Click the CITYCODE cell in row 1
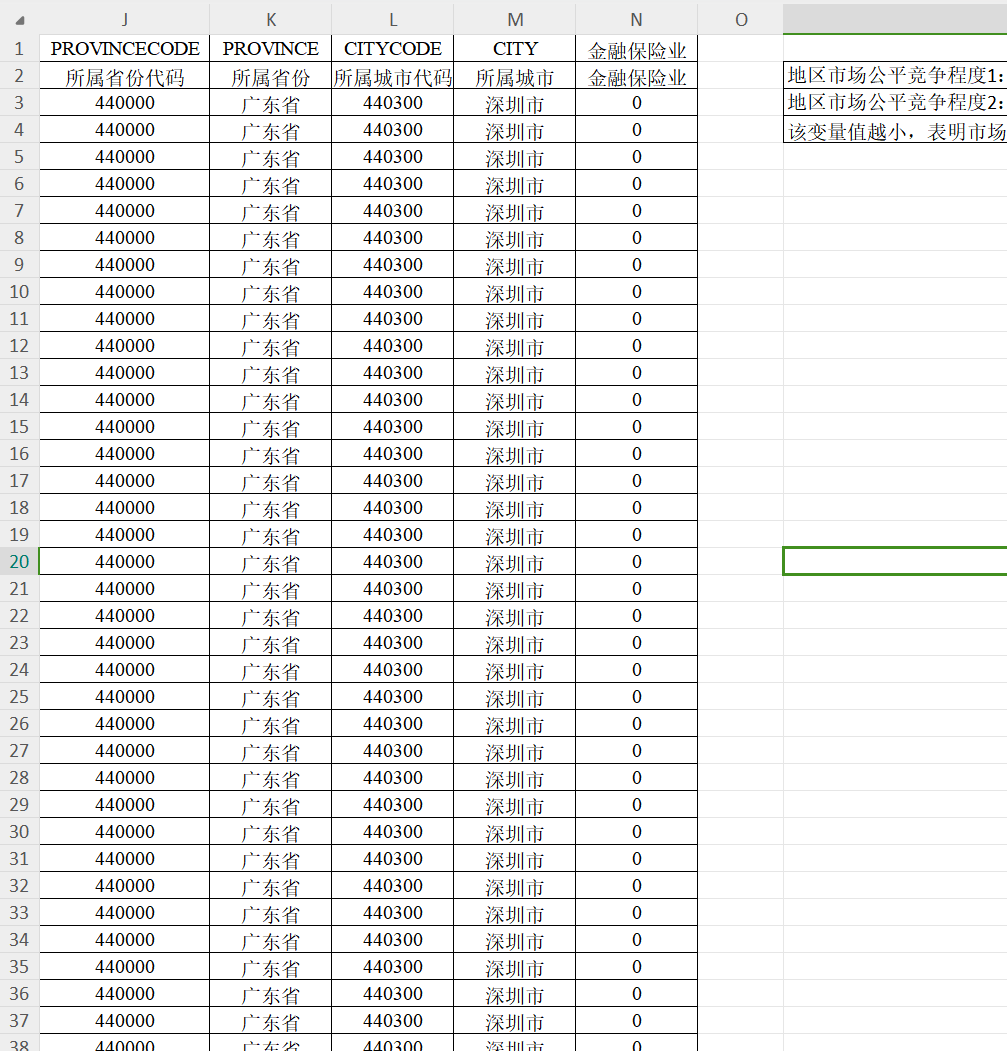This screenshot has height=1051, width=1007. pos(392,48)
